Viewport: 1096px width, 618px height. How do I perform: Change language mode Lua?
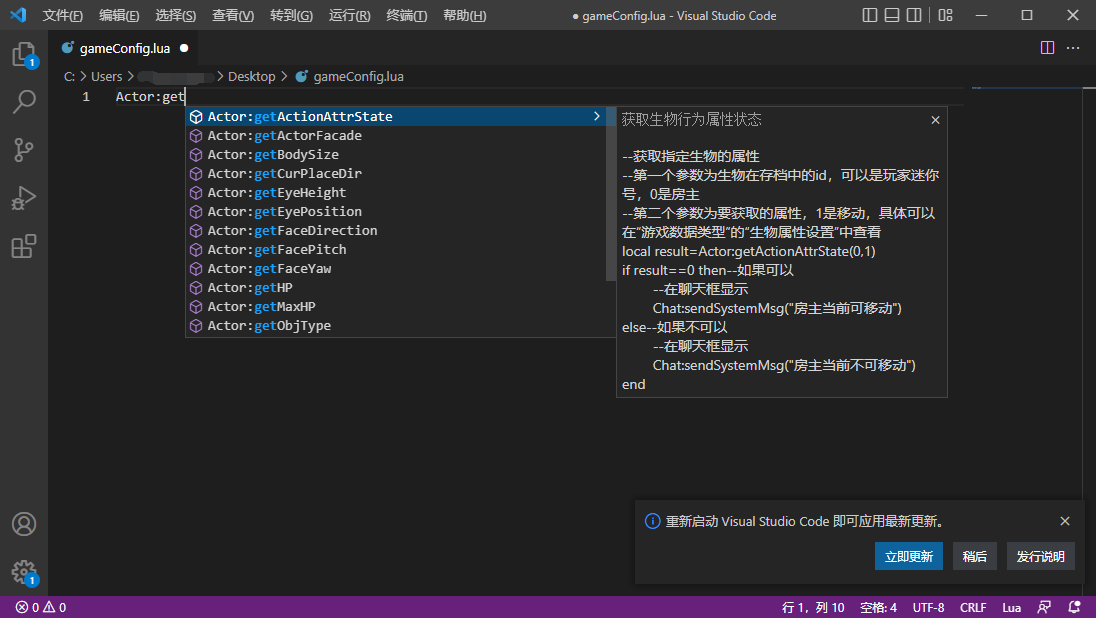pyautogui.click(x=1011, y=608)
